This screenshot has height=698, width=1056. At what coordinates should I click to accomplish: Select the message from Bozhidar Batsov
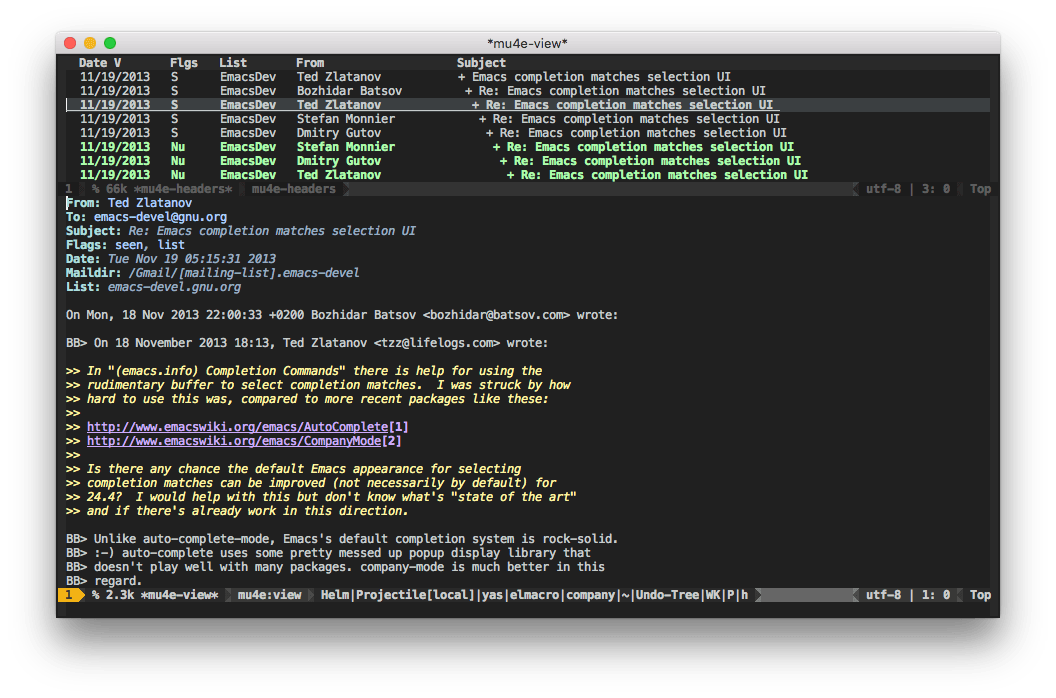pyautogui.click(x=349, y=91)
